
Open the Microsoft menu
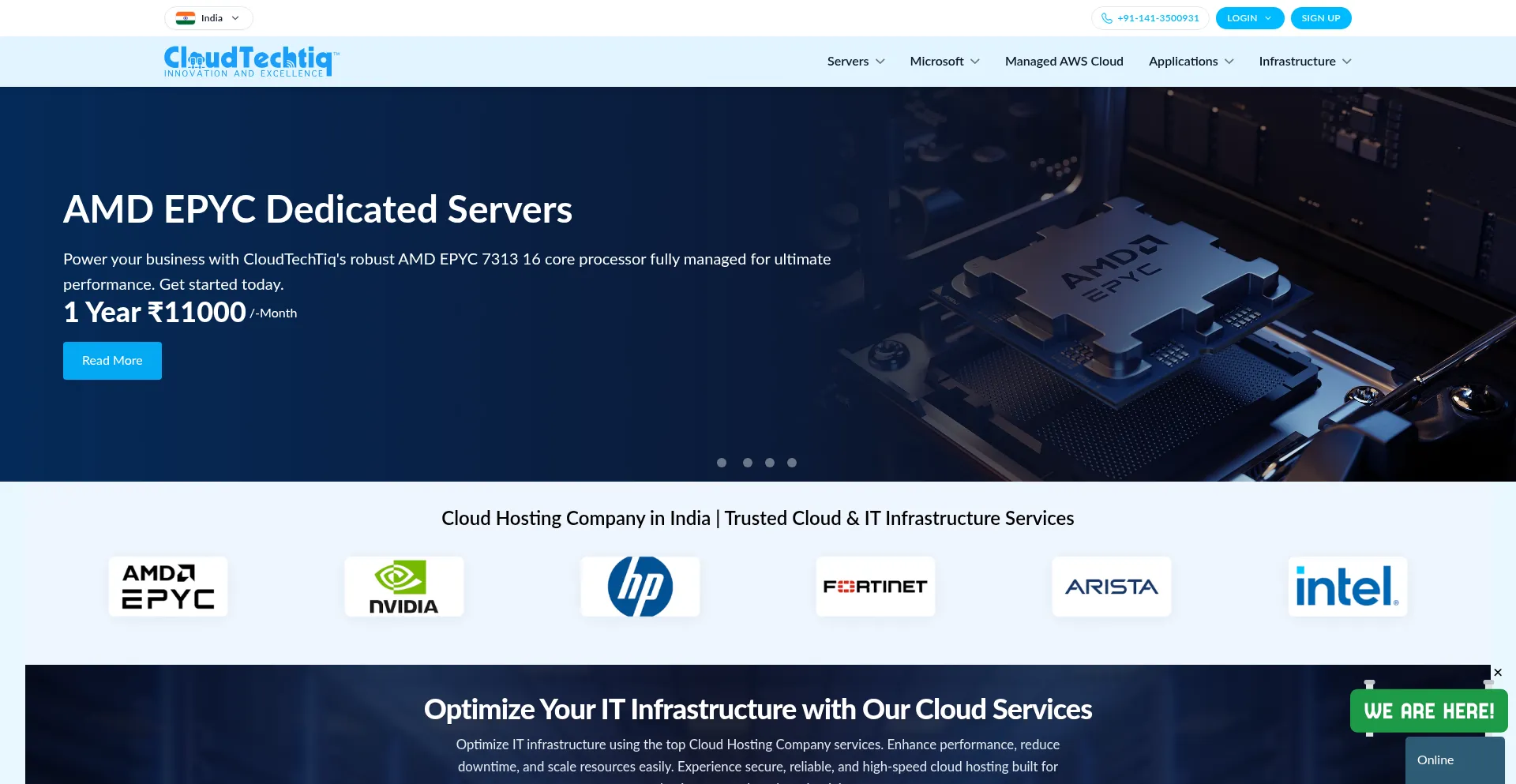pyautogui.click(x=944, y=62)
